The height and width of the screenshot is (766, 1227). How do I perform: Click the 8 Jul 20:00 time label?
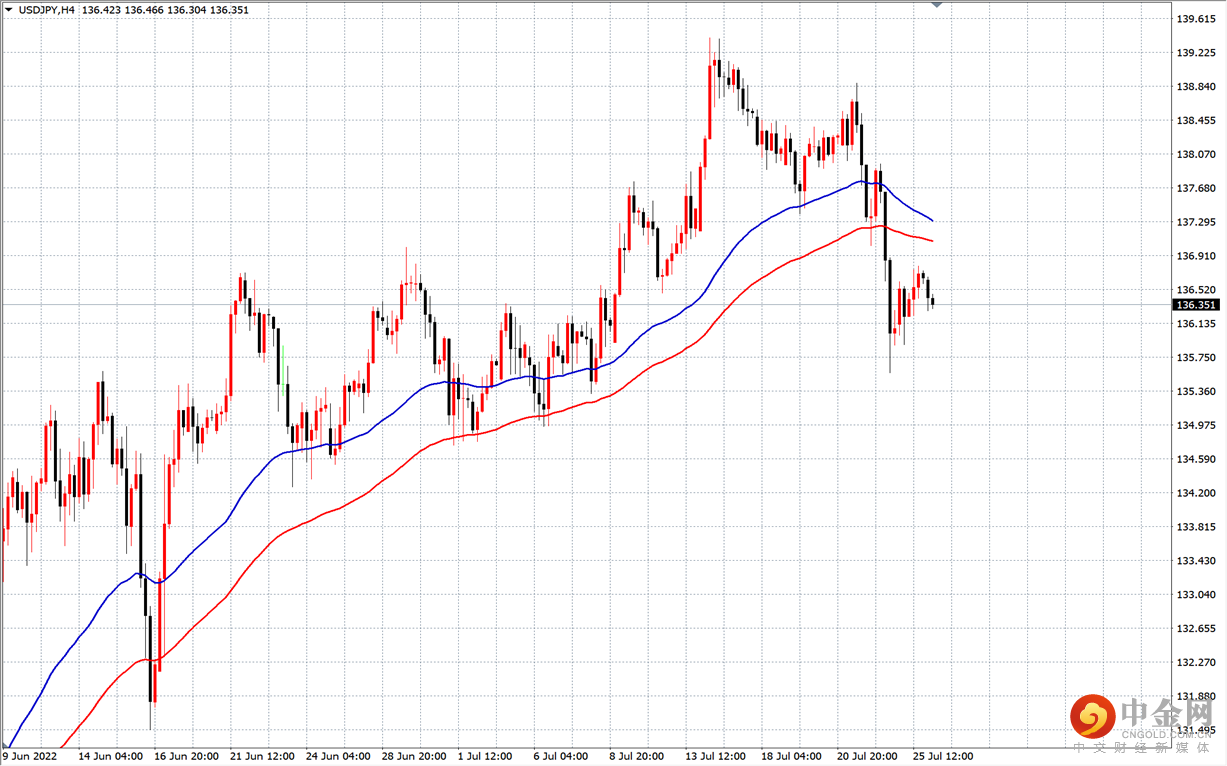tap(637, 757)
